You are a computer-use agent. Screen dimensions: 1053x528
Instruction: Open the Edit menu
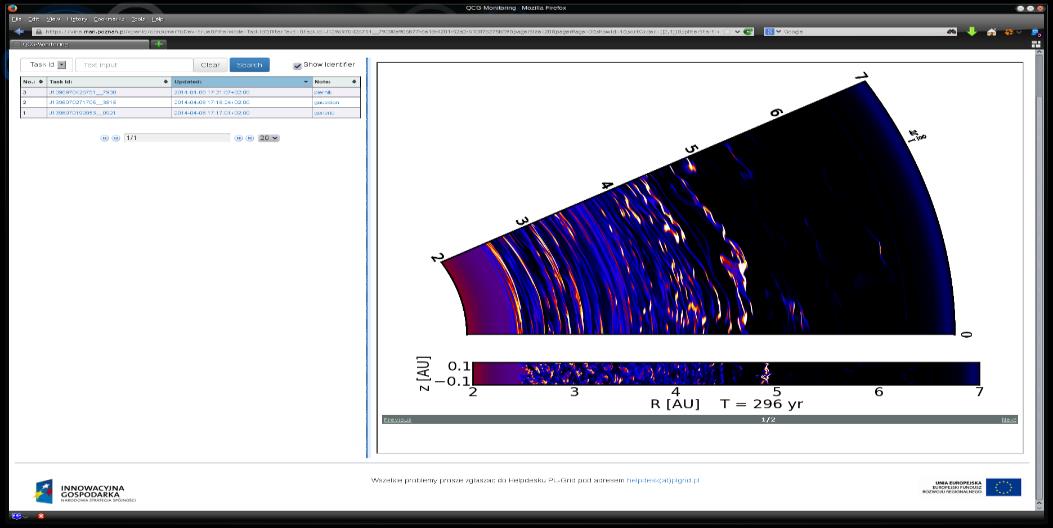pos(34,19)
